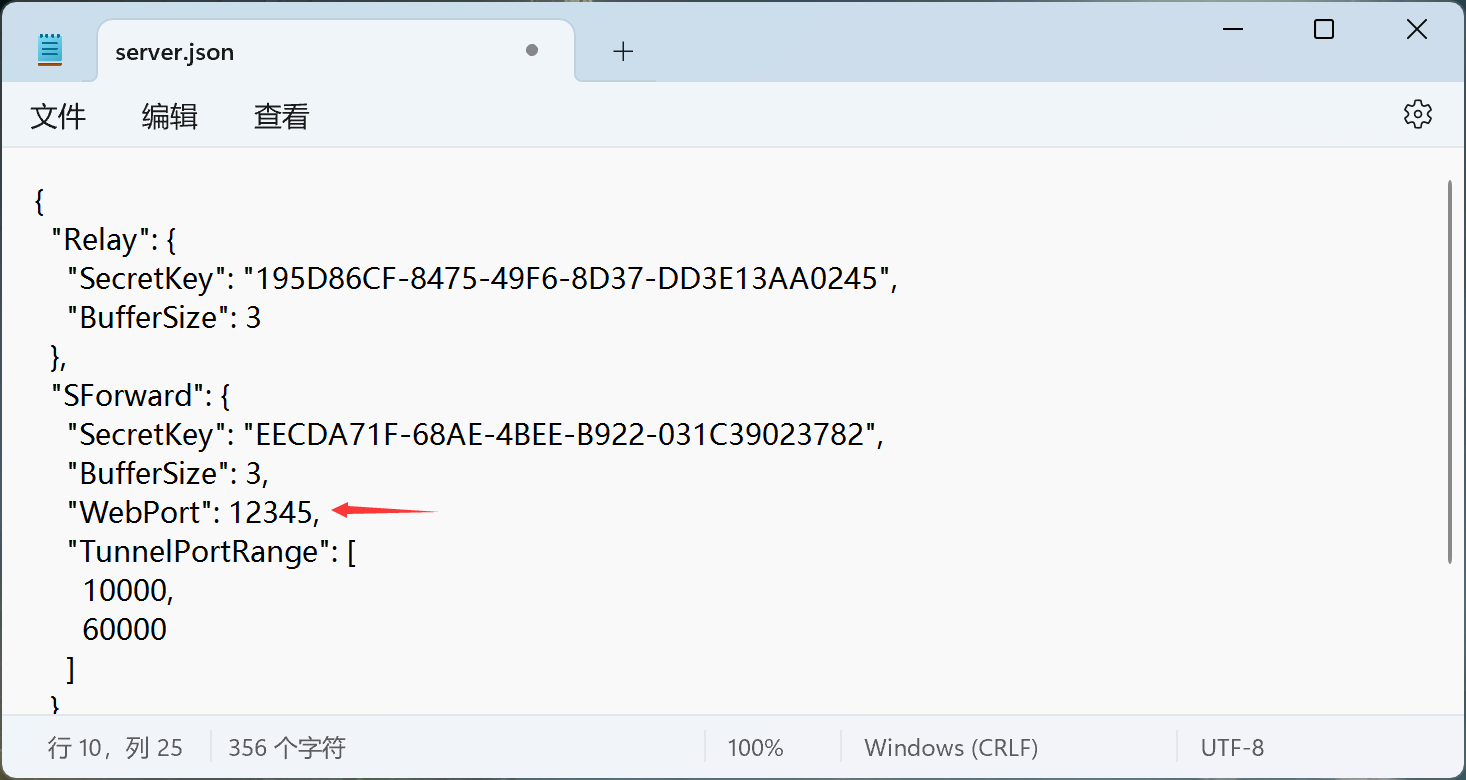Screen dimensions: 1466x780
Task: Place cursor on "SForward": { line
Action: tap(141, 396)
